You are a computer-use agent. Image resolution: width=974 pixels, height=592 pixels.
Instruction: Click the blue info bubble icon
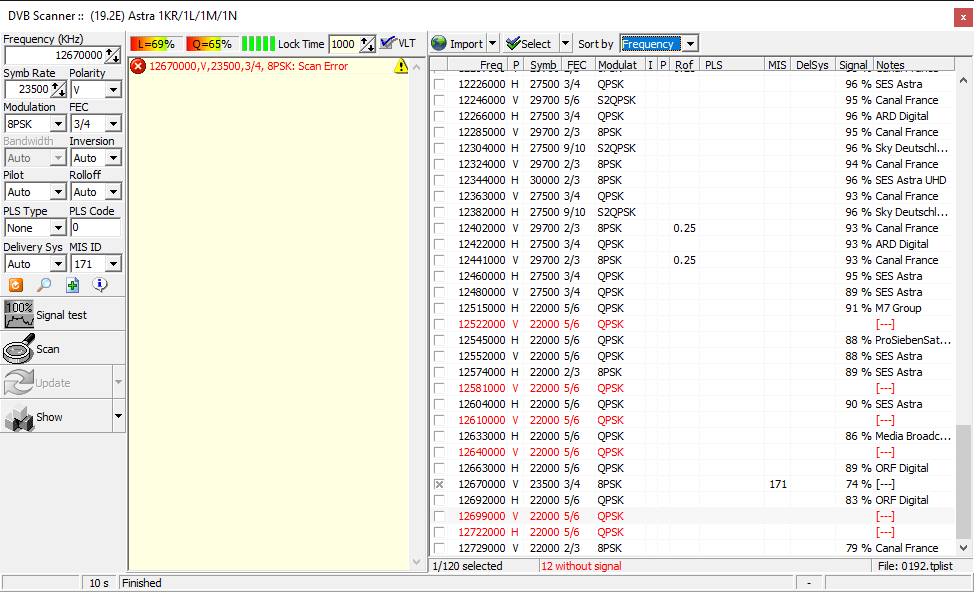100,285
